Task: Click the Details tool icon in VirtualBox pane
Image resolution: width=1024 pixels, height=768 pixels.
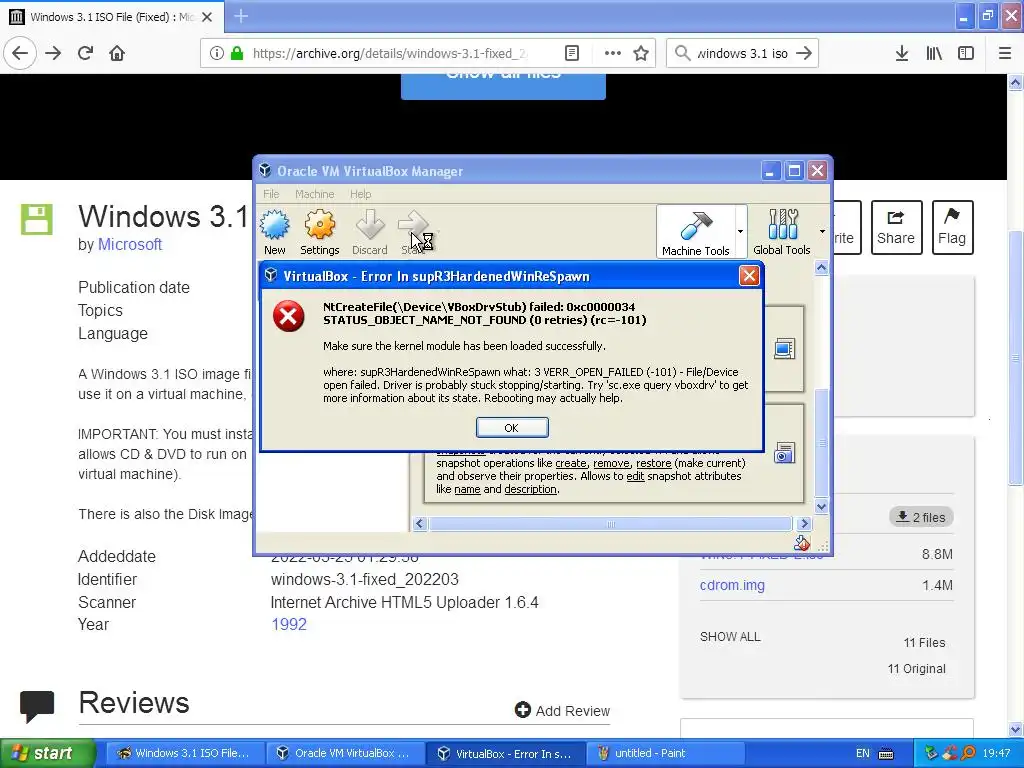Action: pyautogui.click(x=784, y=349)
